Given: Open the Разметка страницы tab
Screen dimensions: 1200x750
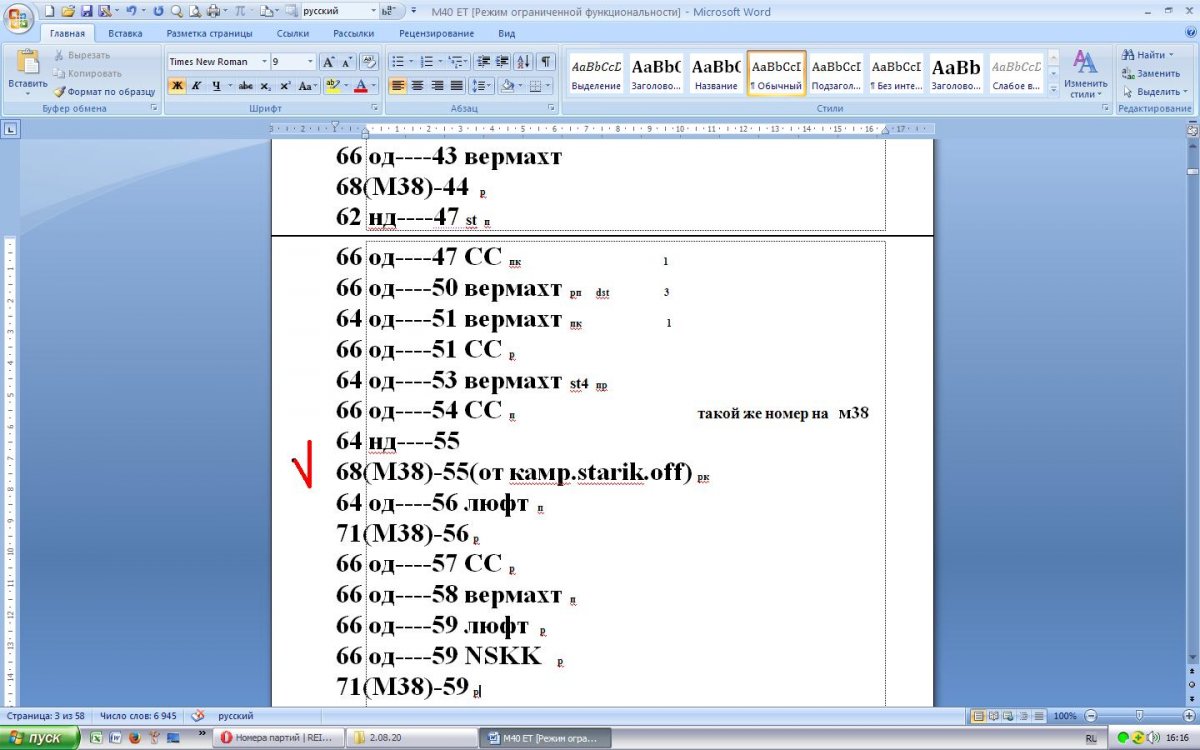Looking at the screenshot, I should tap(211, 33).
